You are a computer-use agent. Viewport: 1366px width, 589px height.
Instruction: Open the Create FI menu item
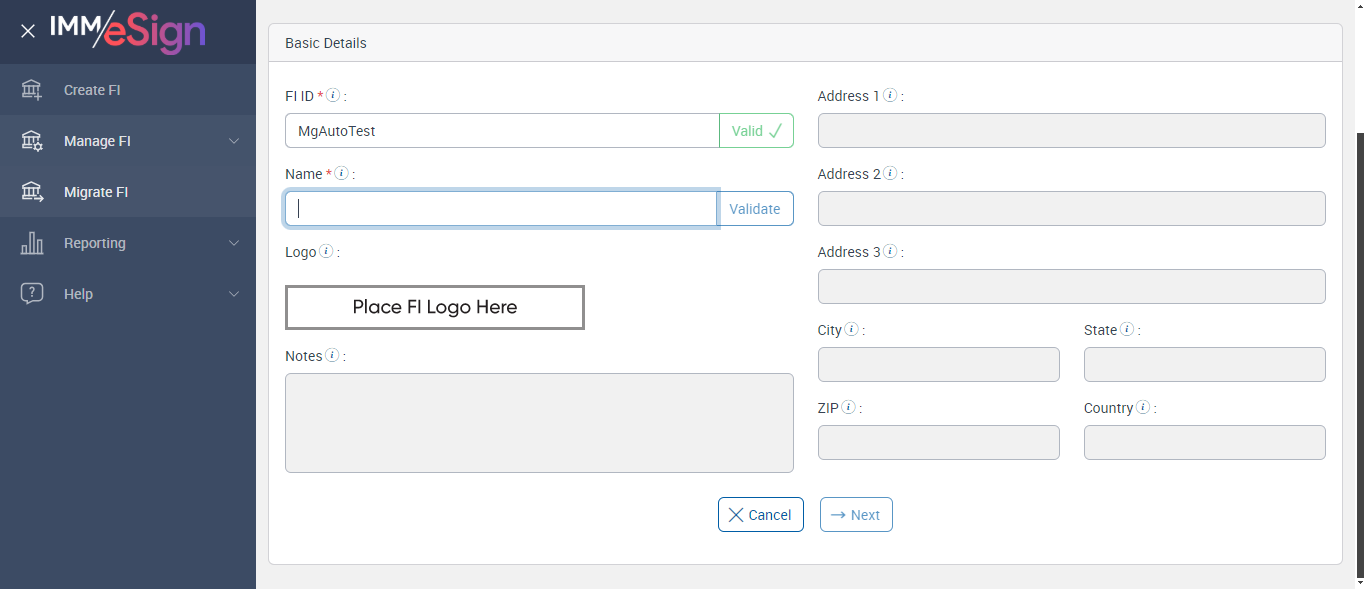point(92,90)
